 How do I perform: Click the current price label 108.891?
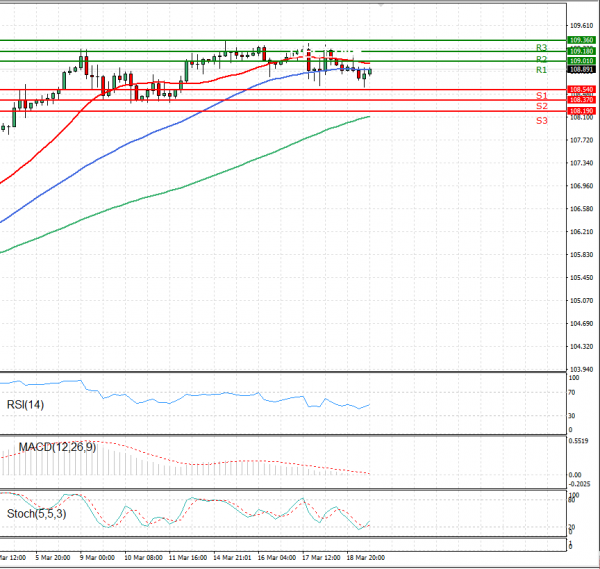[581, 70]
